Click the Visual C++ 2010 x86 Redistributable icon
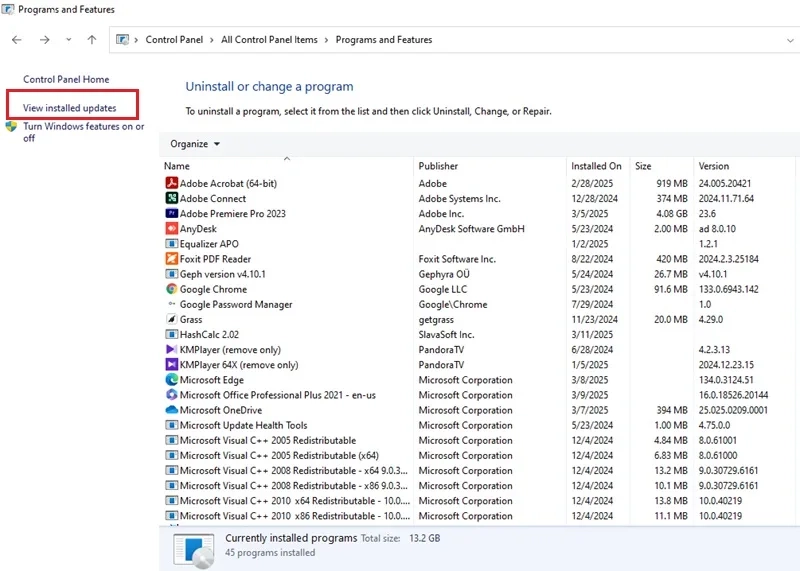800x571 pixels. [x=171, y=515]
